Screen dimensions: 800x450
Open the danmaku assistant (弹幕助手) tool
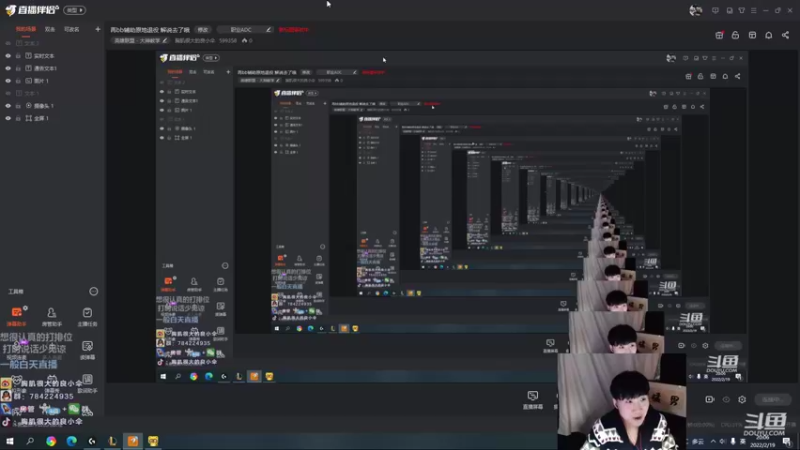tap(16, 316)
